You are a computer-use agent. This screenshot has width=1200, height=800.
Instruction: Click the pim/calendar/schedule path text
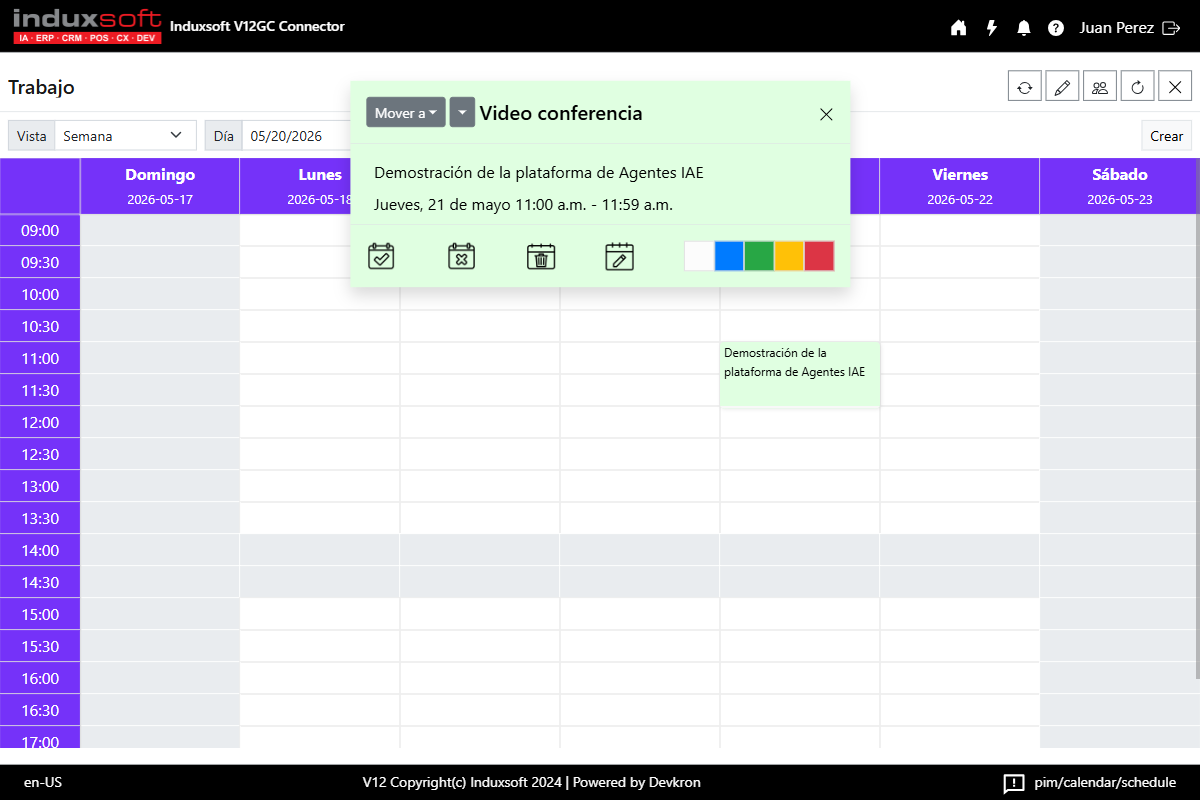pyautogui.click(x=1105, y=783)
